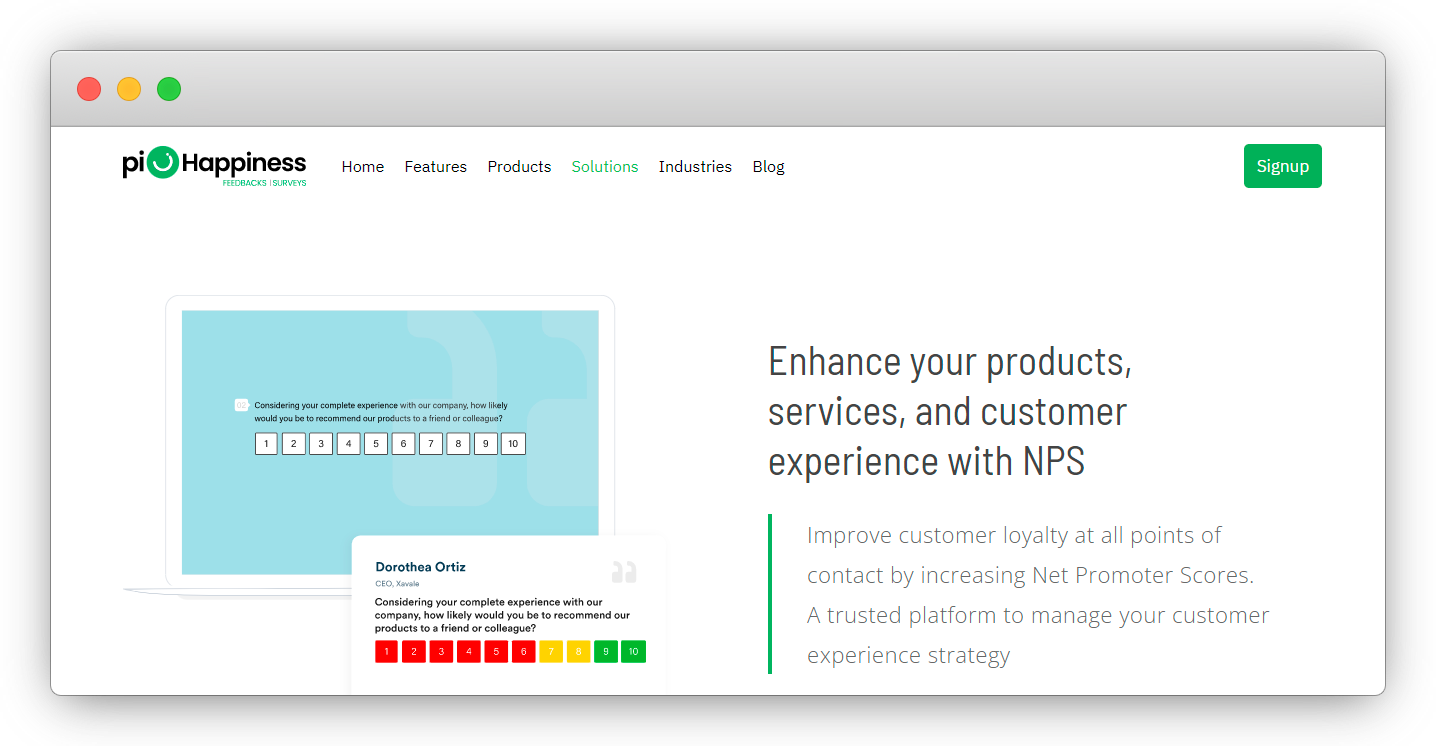Select rating 1 on the survey mockup scale
This screenshot has height=746, width=1436.
(x=266, y=443)
